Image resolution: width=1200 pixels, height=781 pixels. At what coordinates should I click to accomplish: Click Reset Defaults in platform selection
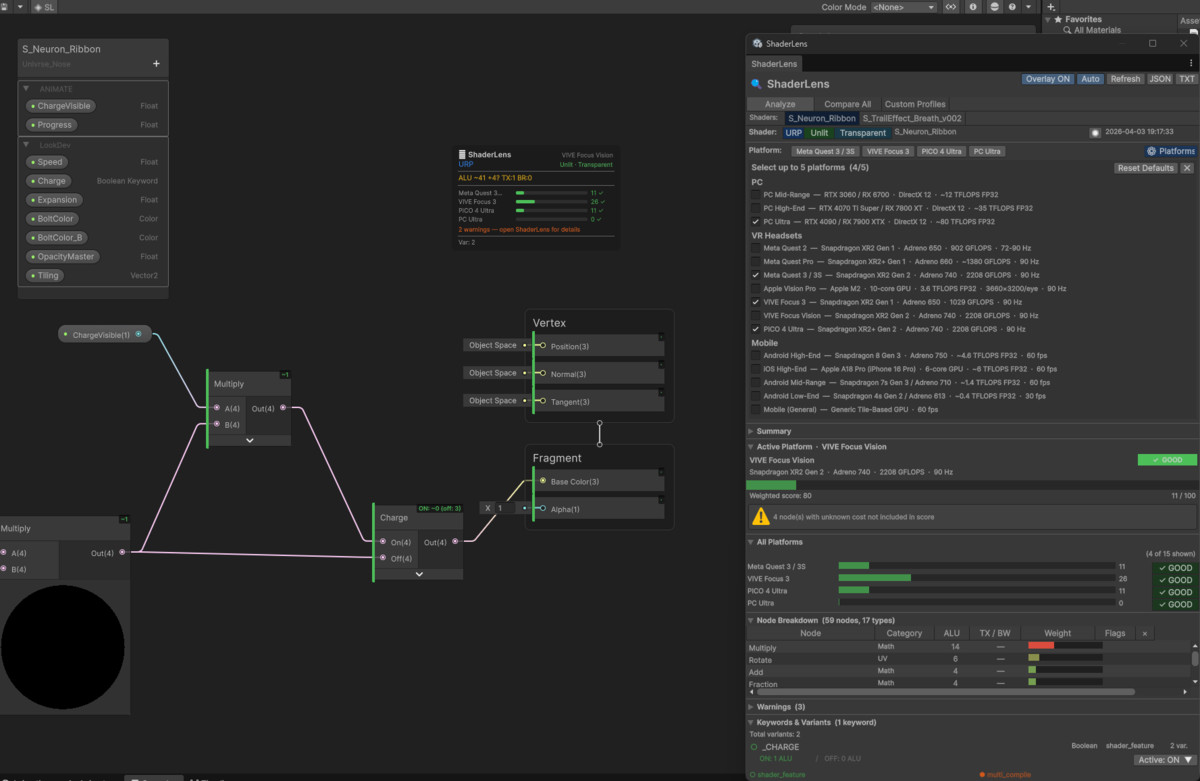click(x=1145, y=168)
